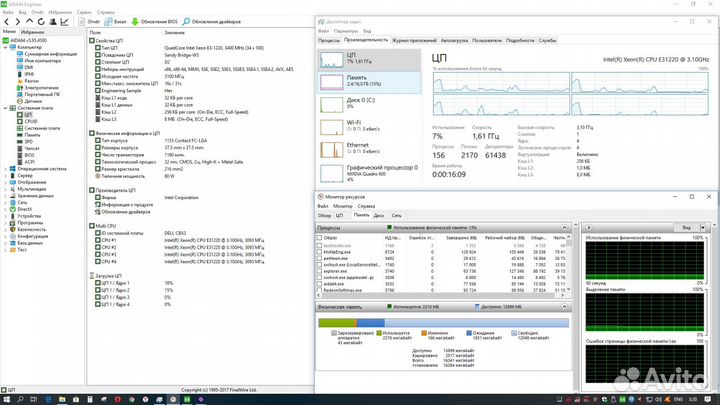This screenshot has height=405, width=720.
Task: Click the physical memory usage bar
Action: pyautogui.click(x=444, y=323)
